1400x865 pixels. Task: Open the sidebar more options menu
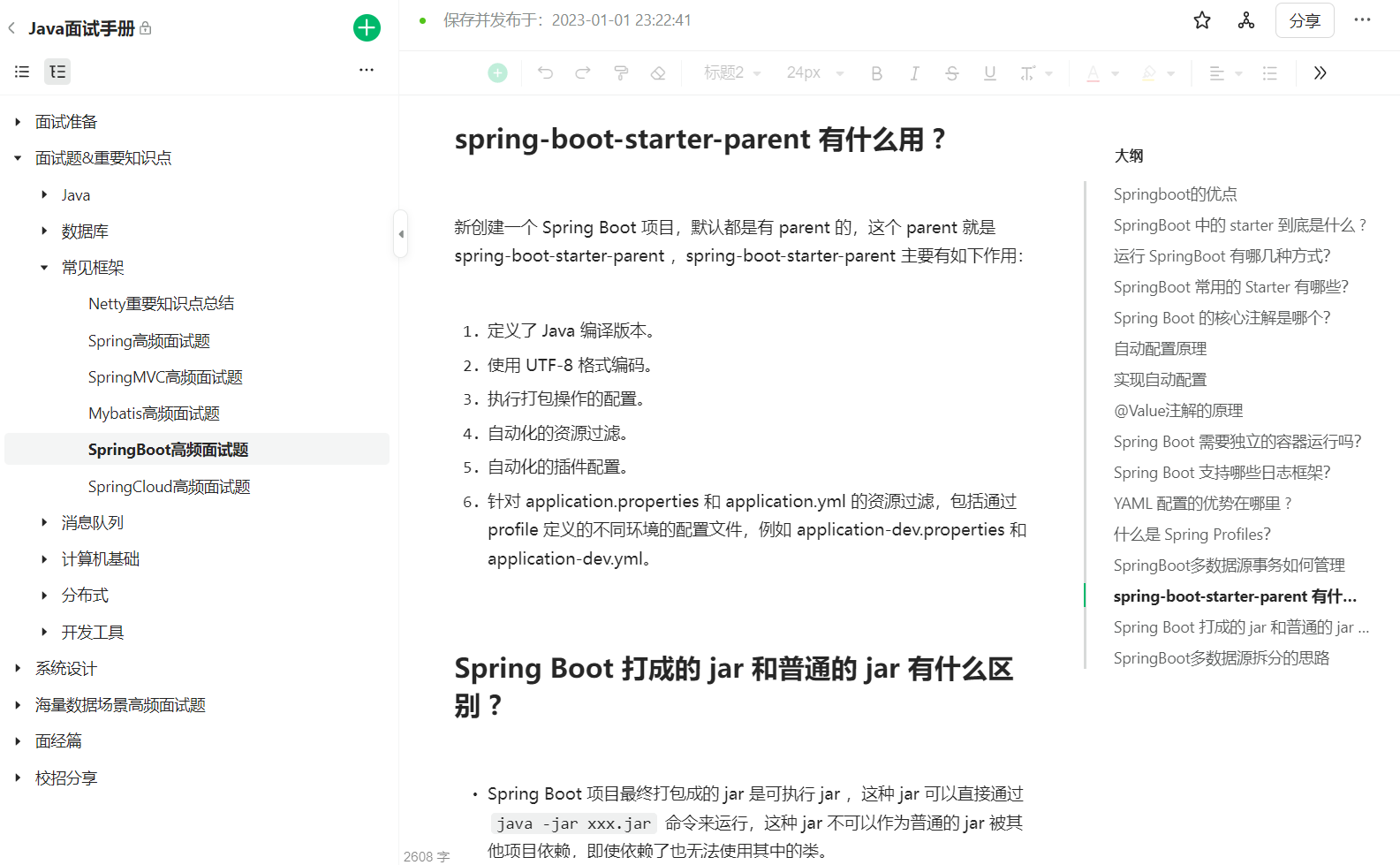pos(367,70)
